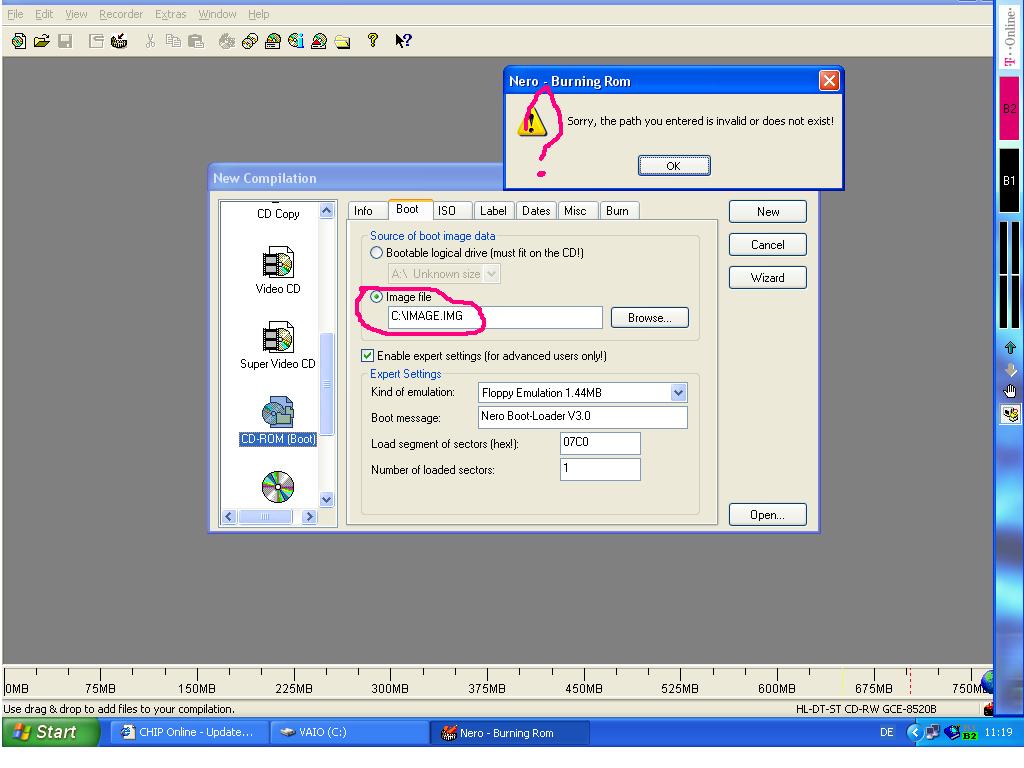Switch to VAIO (C:) taskbar window
The image size is (1024, 768).
349,732
